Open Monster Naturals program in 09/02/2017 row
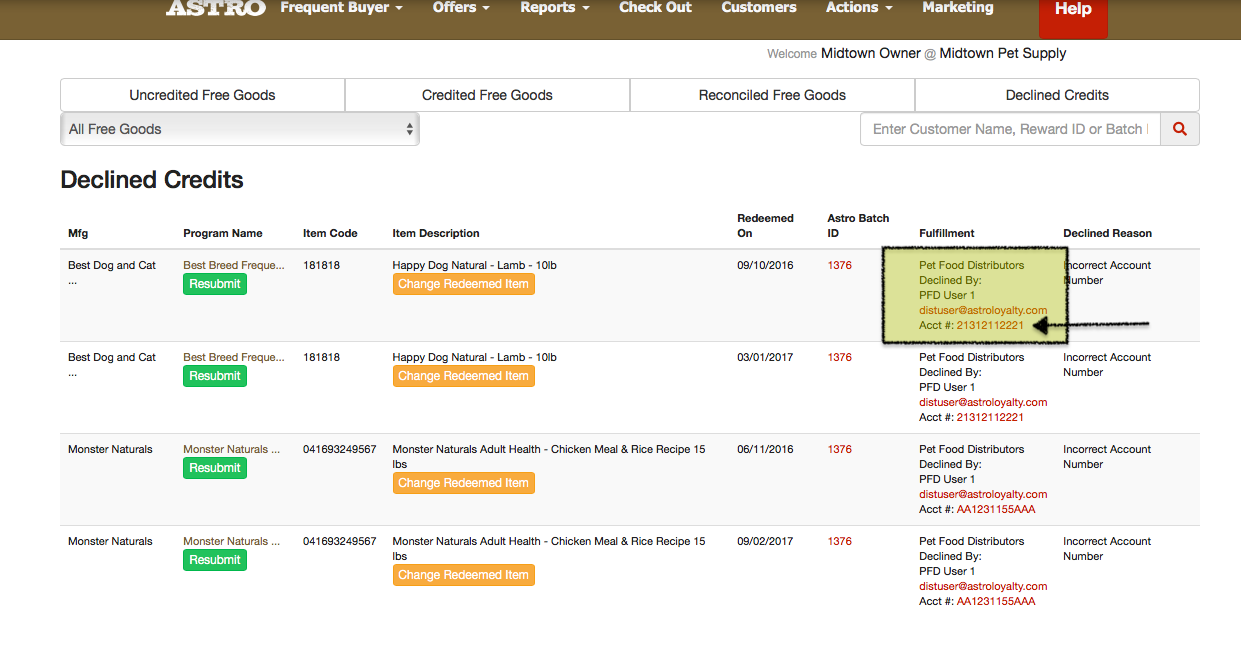This screenshot has height=659, width=1241. 232,541
